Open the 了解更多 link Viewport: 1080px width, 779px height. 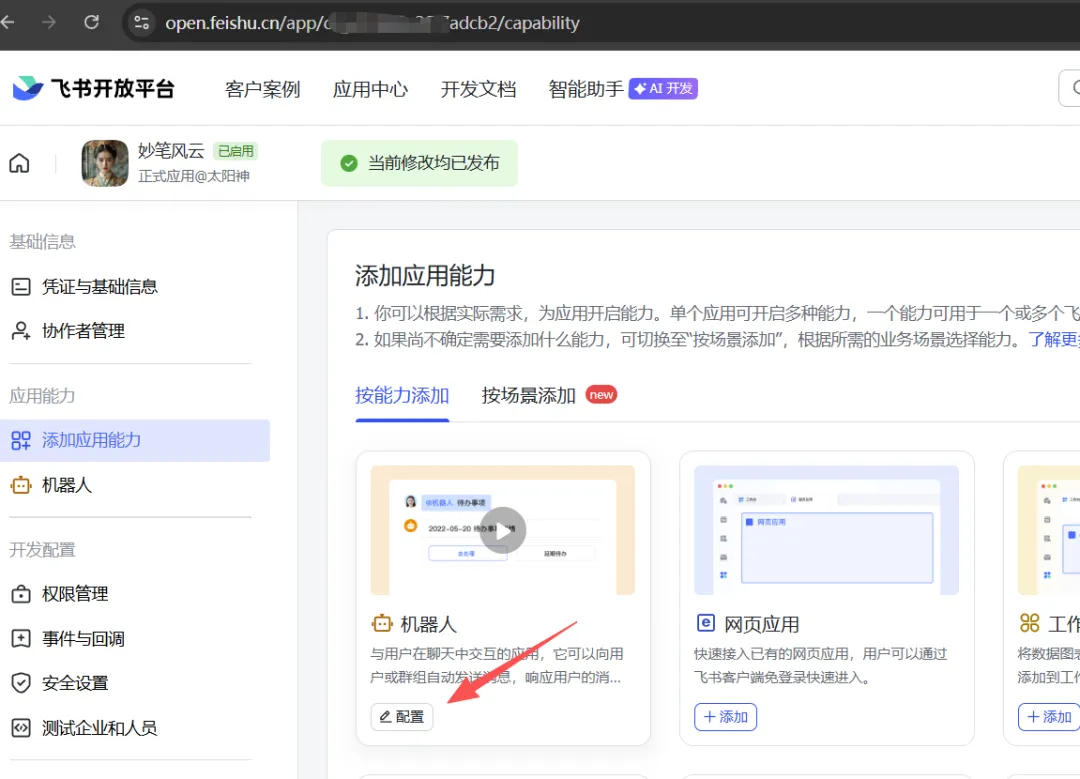coord(1054,340)
